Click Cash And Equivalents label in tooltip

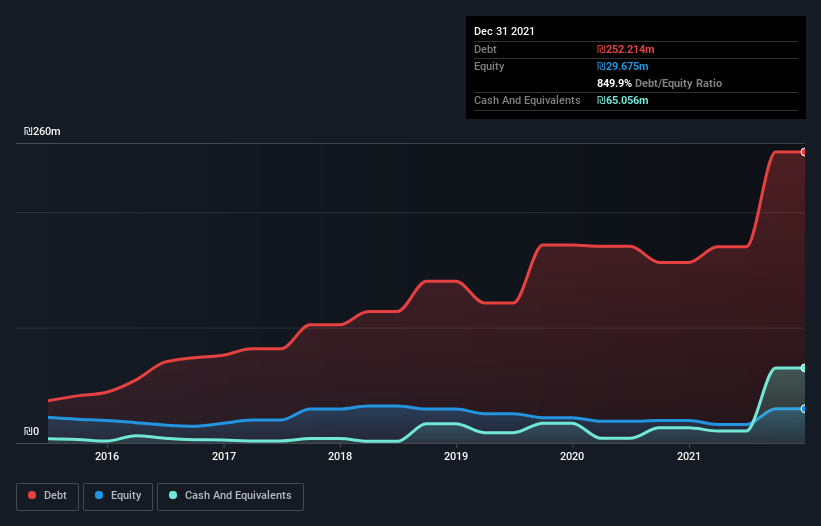(x=527, y=100)
